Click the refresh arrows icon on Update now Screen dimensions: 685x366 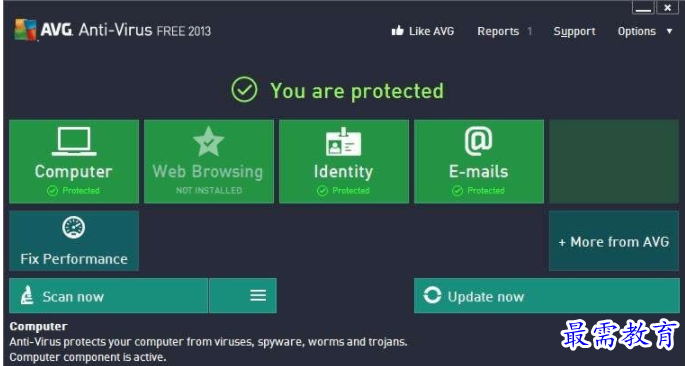point(432,295)
